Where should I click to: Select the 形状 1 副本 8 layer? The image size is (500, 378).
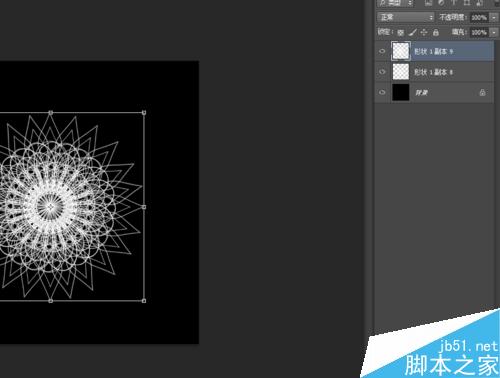(x=434, y=72)
